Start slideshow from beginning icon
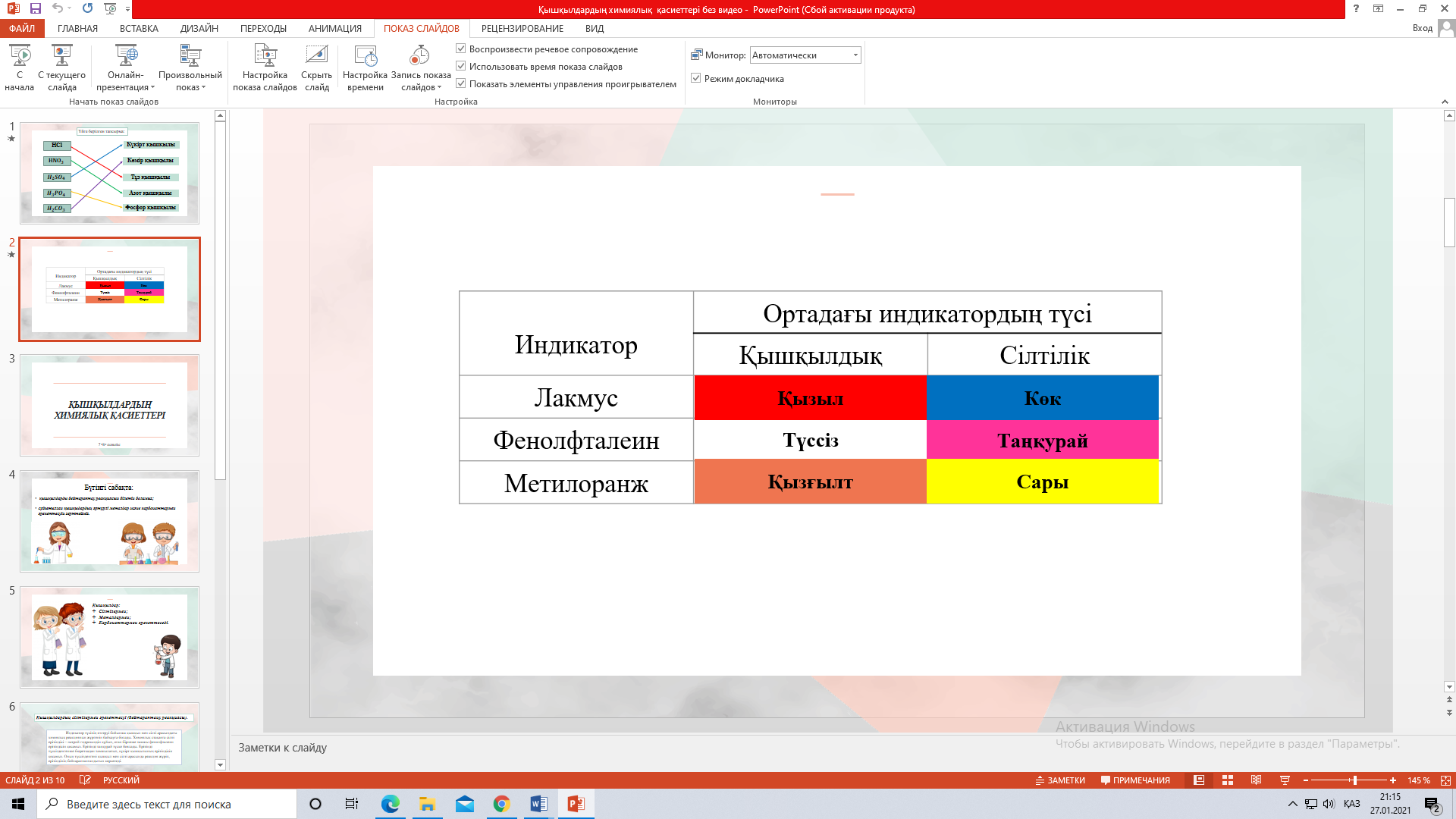Screen dimensions: 1456x819 point(20,55)
